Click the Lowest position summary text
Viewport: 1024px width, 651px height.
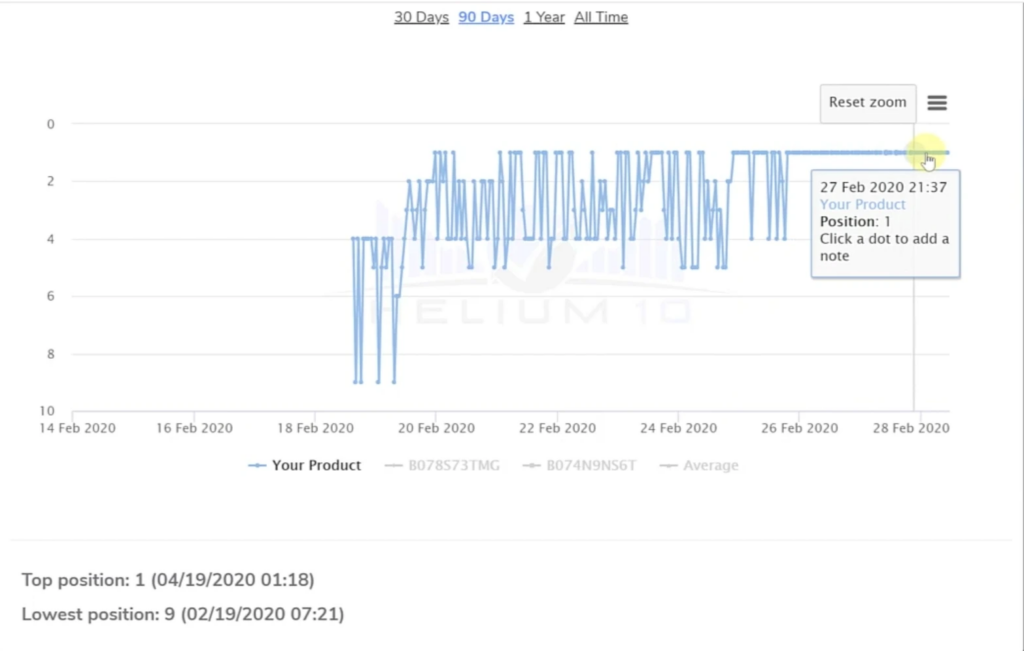[x=183, y=614]
